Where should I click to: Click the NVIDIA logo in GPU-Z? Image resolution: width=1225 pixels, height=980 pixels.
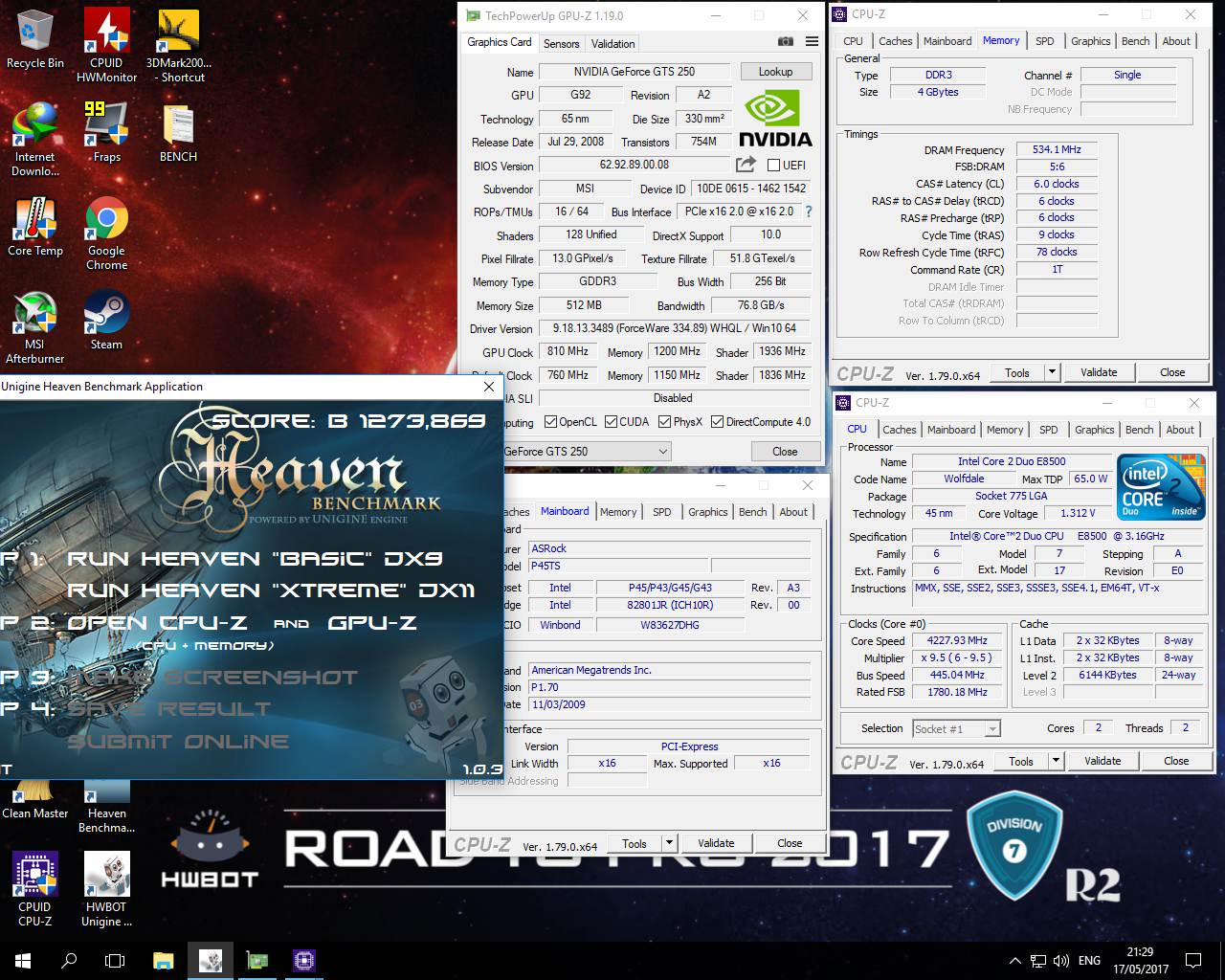click(x=776, y=118)
